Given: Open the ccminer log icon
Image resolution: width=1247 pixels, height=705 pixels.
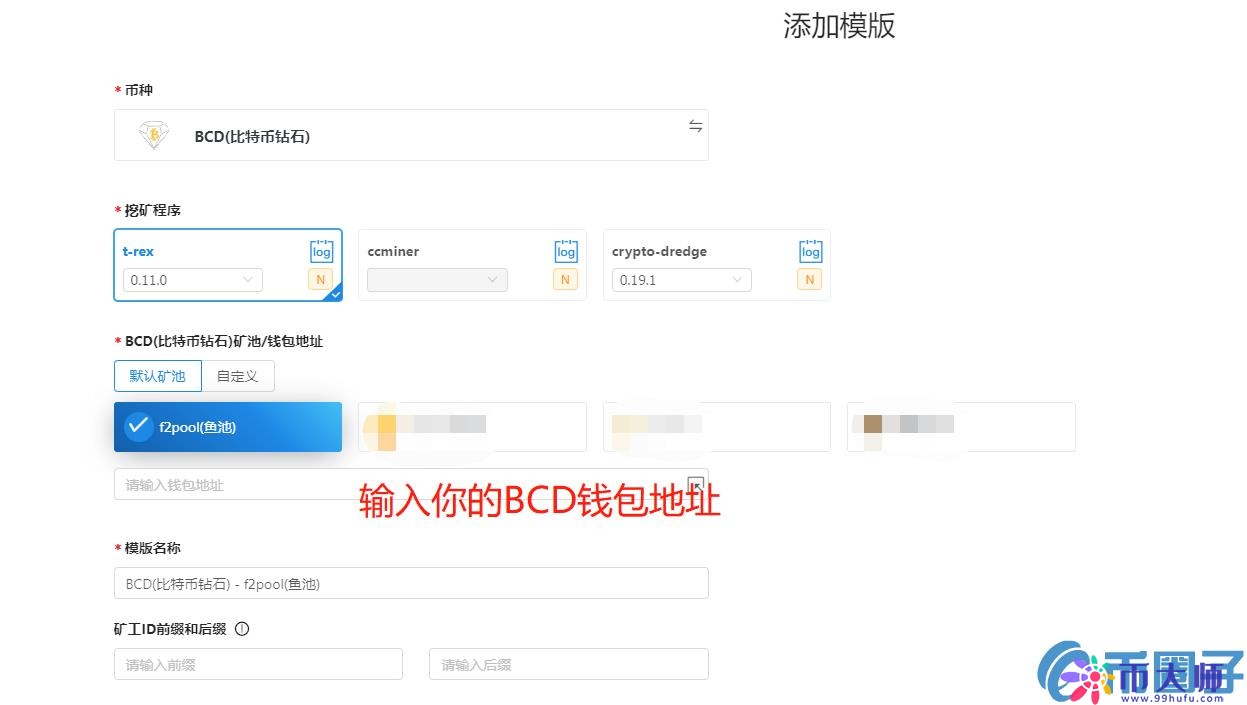Looking at the screenshot, I should [566, 251].
